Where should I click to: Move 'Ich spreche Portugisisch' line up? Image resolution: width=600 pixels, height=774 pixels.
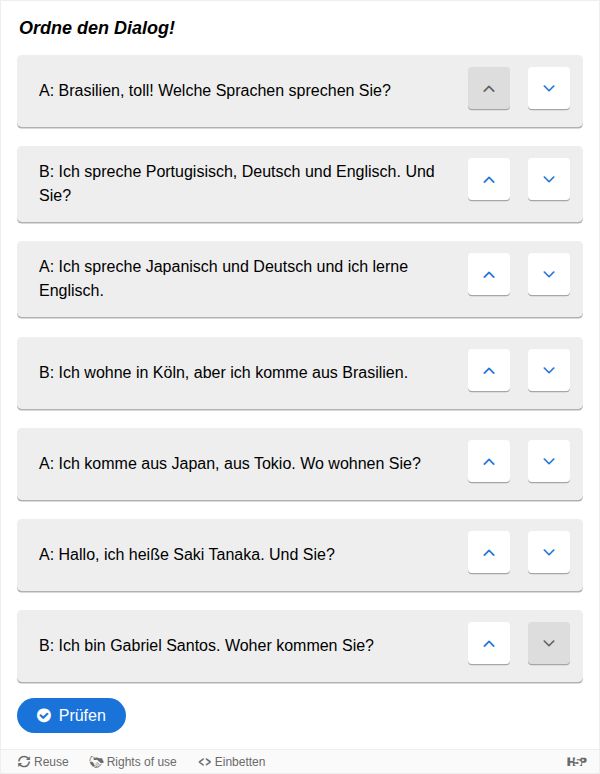(489, 180)
